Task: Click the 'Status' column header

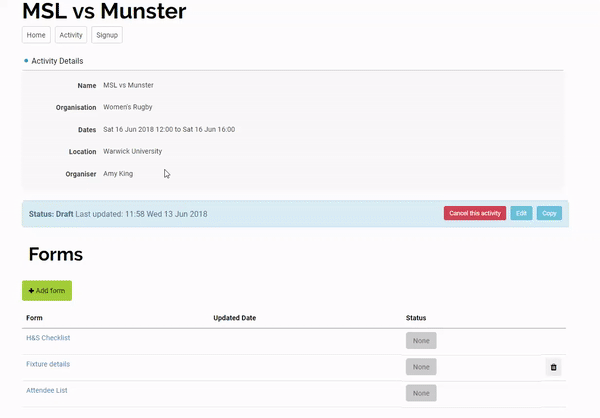Action: point(416,318)
